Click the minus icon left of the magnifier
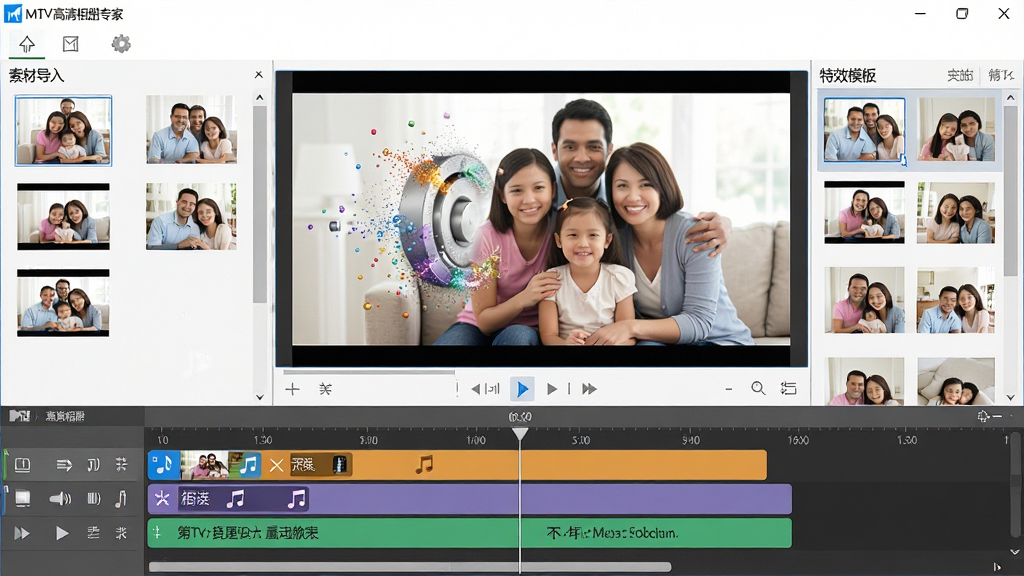The image size is (1024, 576). click(729, 389)
